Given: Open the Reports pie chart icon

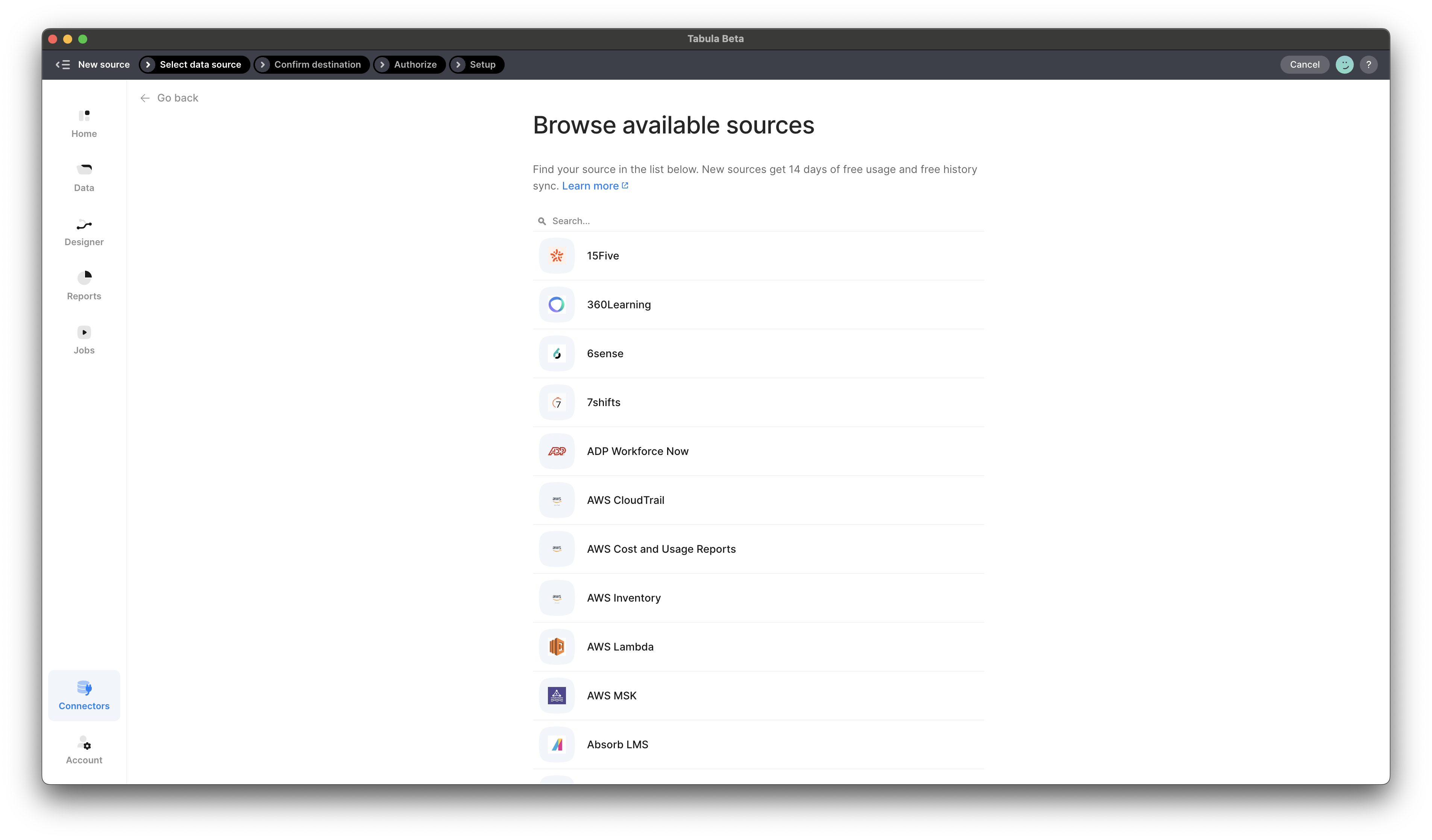Looking at the screenshot, I should point(84,277).
